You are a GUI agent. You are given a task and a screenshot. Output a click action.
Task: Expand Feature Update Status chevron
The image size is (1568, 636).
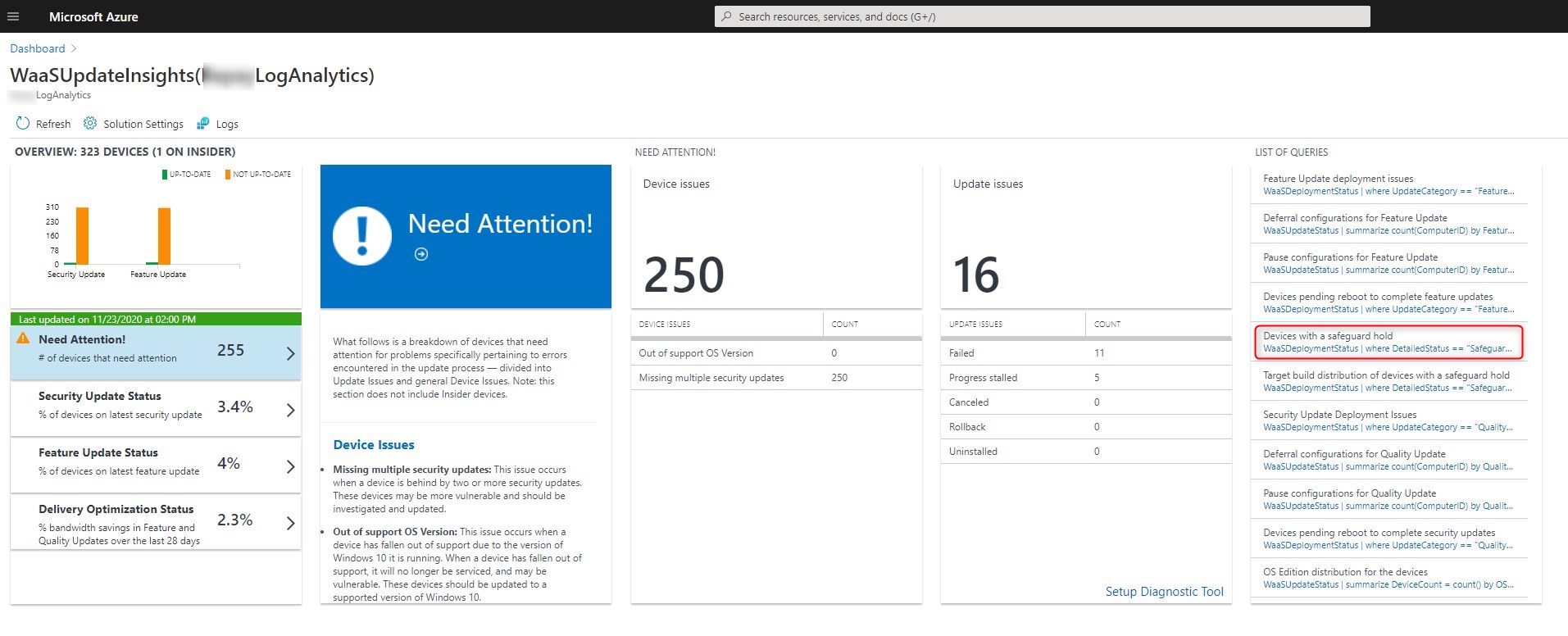coord(290,466)
